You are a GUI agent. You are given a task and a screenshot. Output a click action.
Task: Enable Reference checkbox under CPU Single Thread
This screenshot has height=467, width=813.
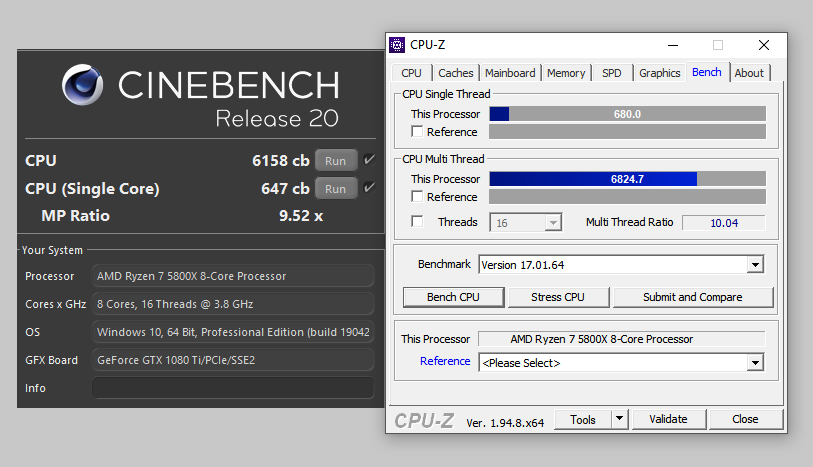[417, 131]
